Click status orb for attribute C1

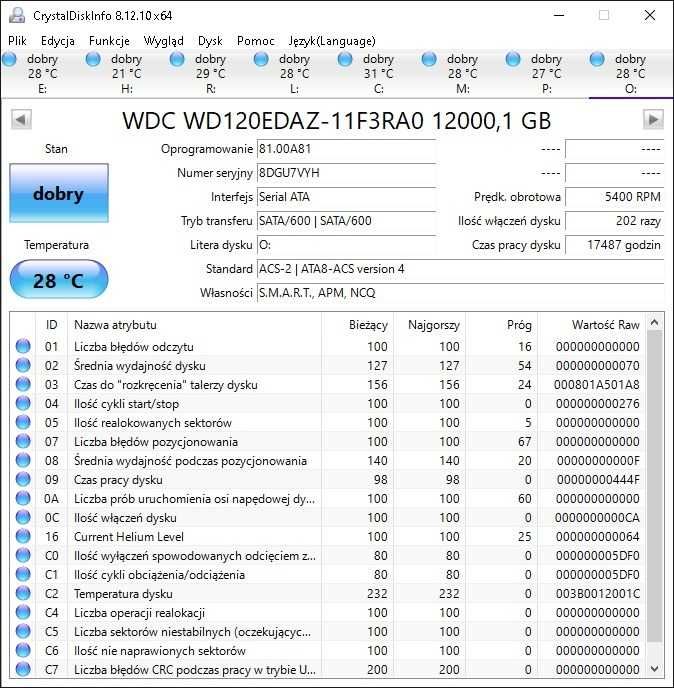coord(23,574)
